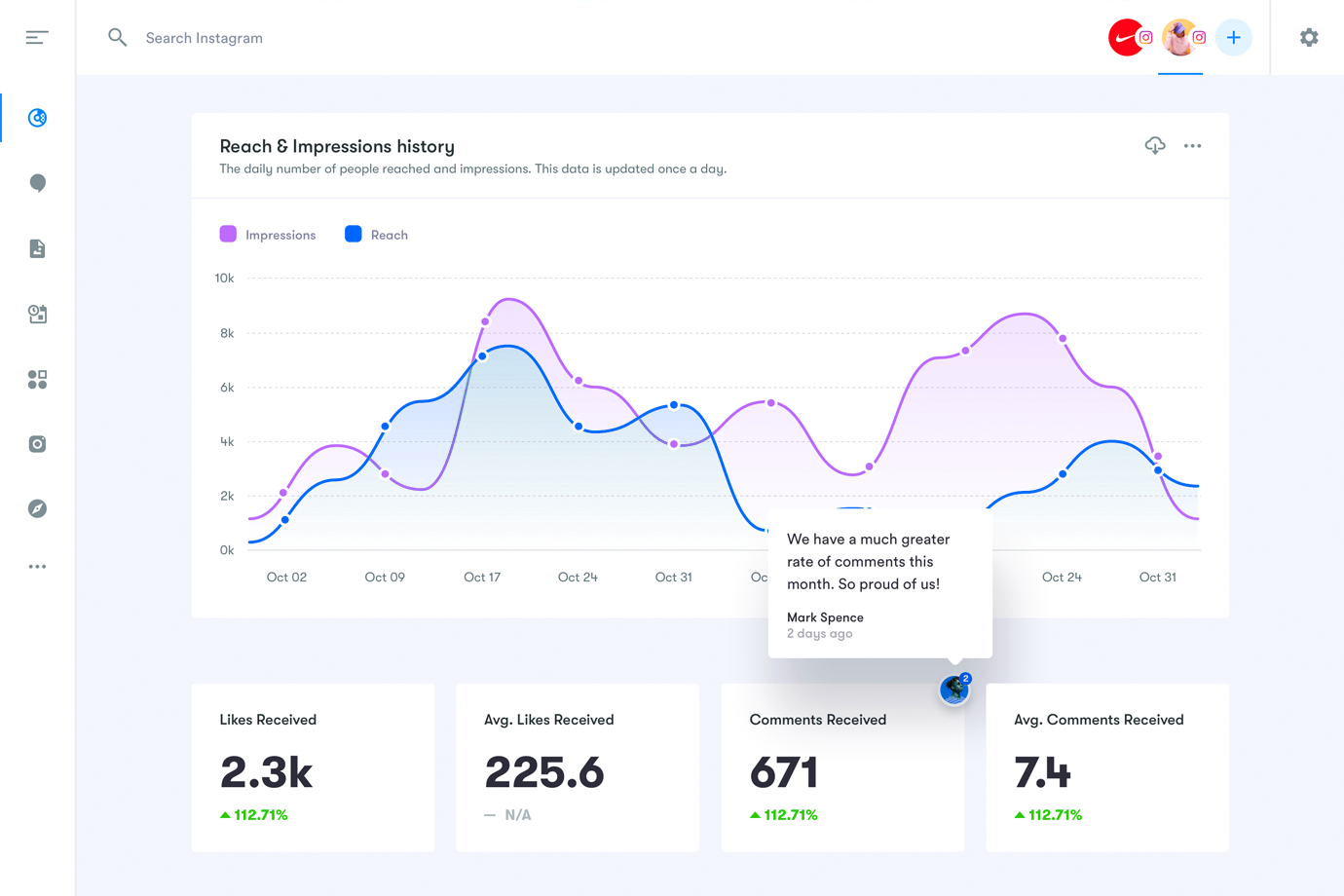Open the reports document sidebar icon
The height and width of the screenshot is (896, 1344).
[37, 248]
